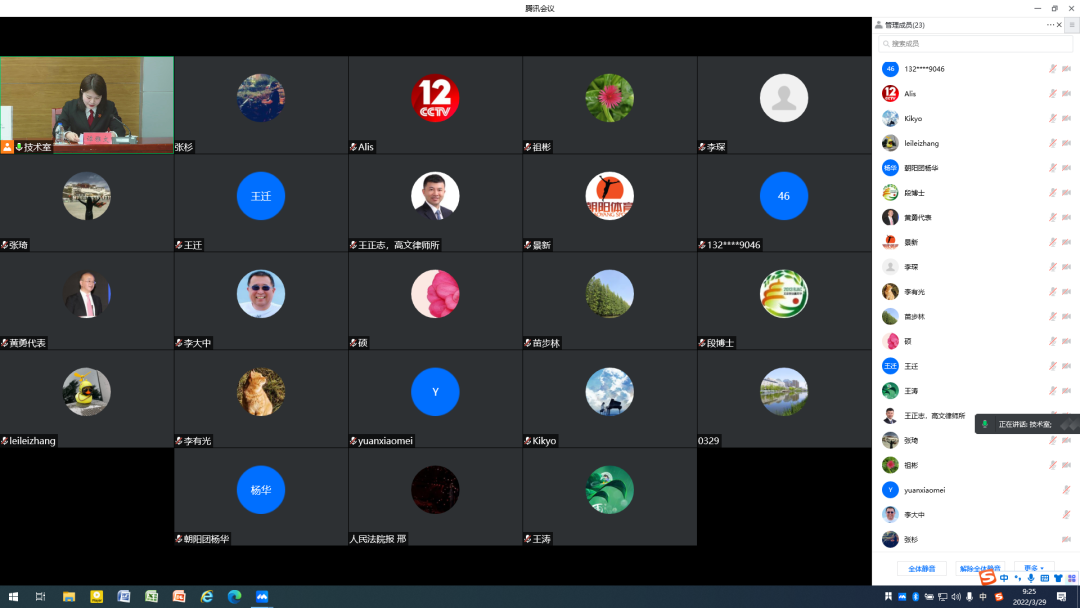This screenshot has height=608, width=1080.
Task: Open the notification center icon
Action: [1061, 597]
